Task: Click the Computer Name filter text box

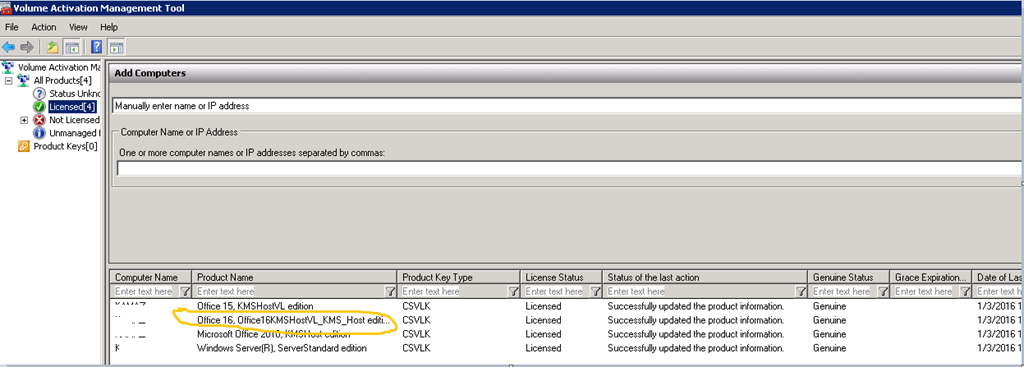Action: click(145, 291)
